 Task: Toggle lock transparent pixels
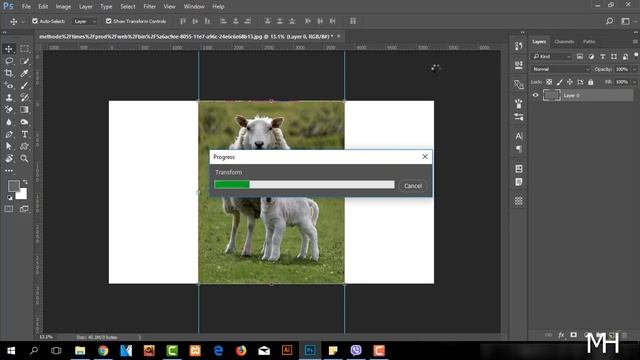click(x=549, y=82)
